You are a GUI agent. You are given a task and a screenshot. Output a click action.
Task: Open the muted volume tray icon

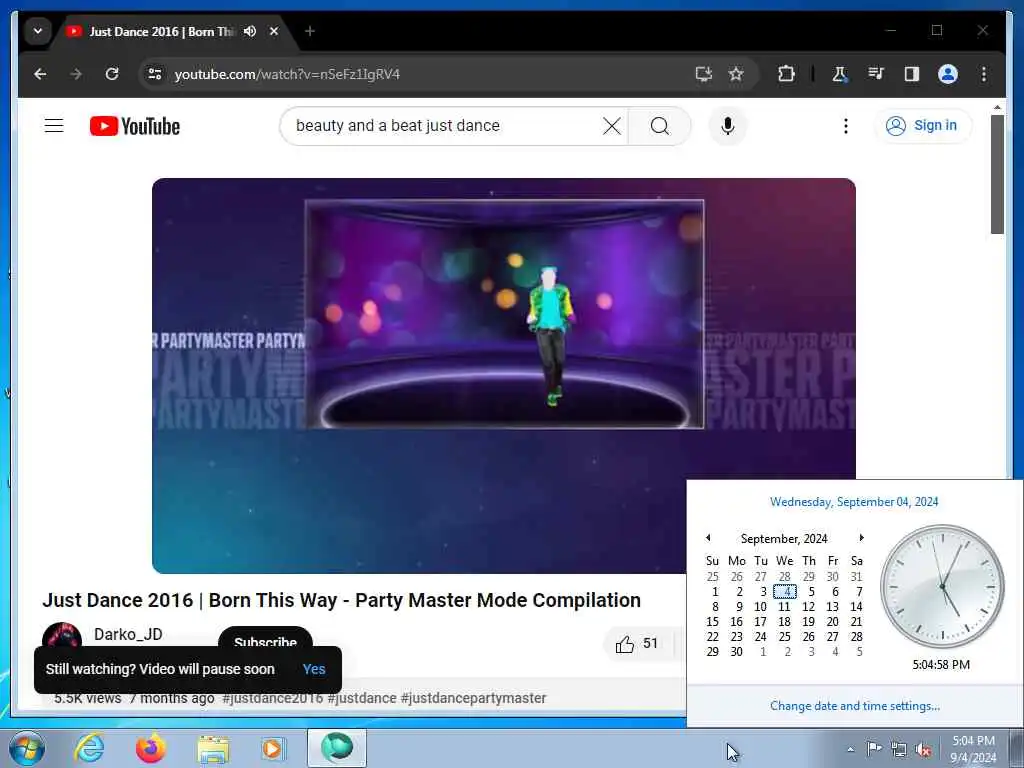coord(923,749)
